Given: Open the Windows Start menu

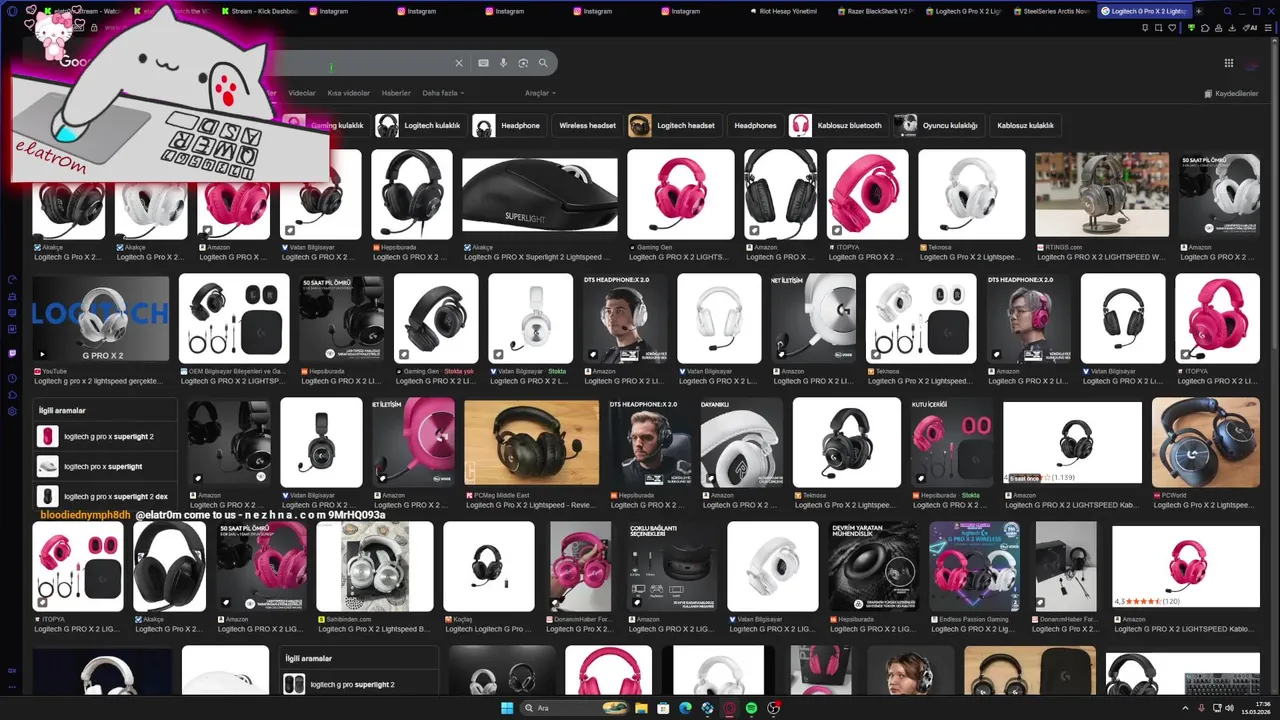Looking at the screenshot, I should click(507, 708).
